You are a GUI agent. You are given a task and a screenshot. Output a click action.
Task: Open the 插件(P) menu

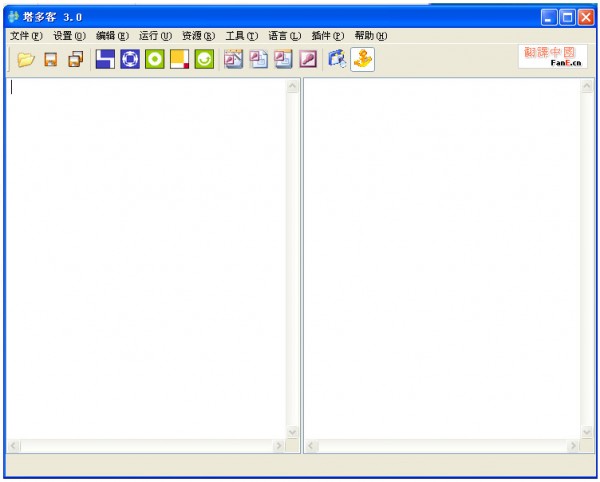click(328, 36)
